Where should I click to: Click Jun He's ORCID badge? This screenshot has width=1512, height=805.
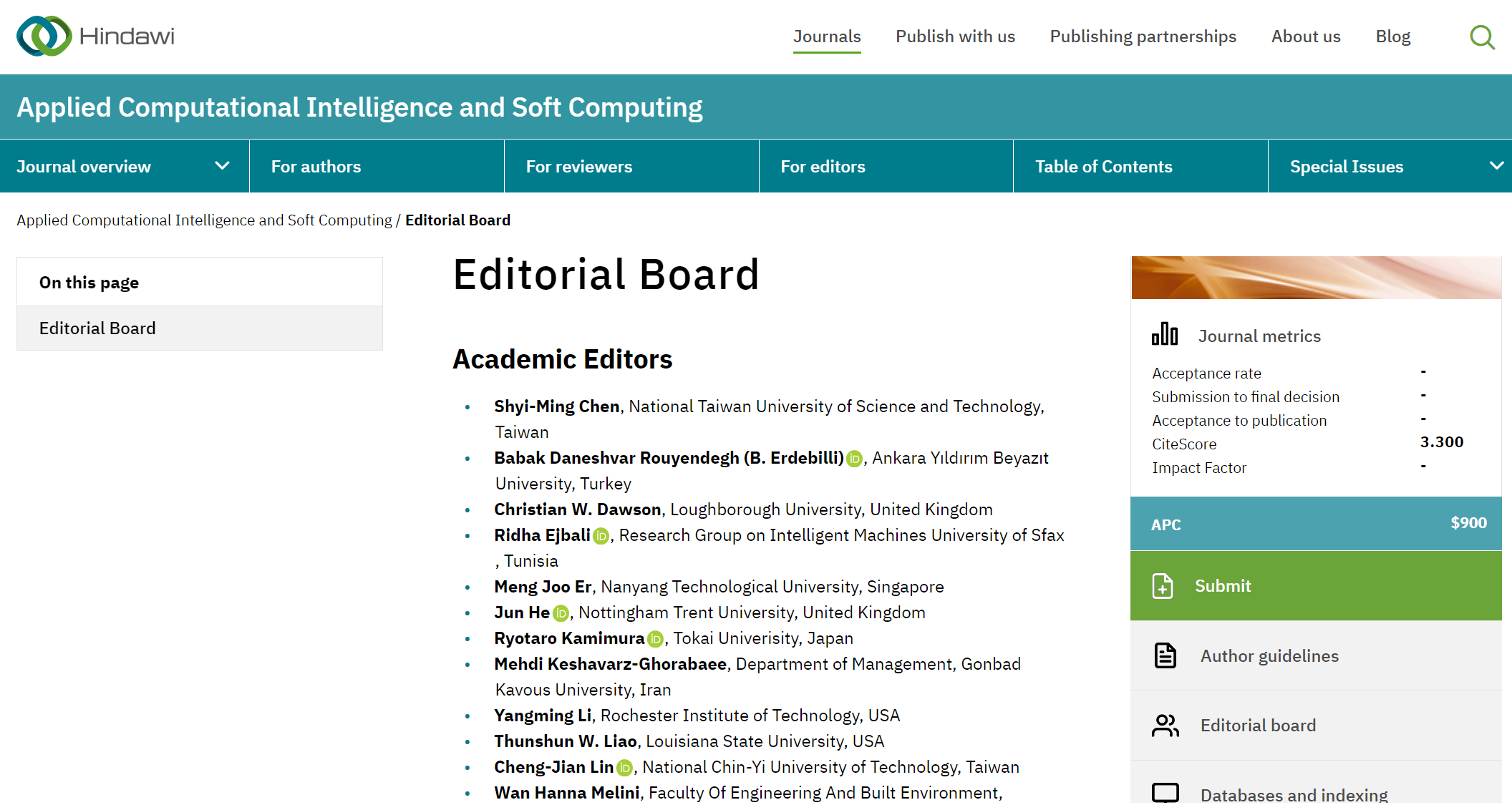tap(561, 613)
